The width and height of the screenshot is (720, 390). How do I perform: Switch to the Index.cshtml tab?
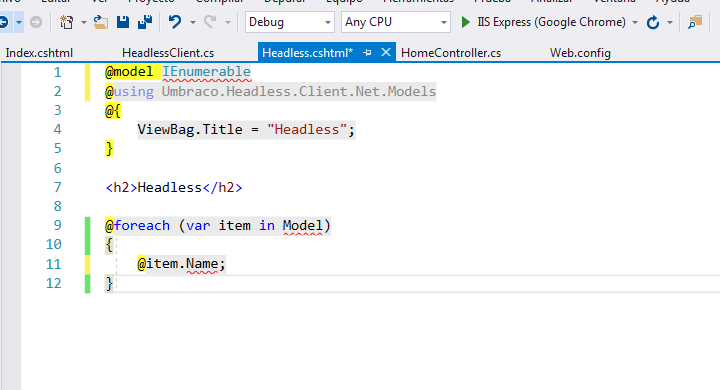[39, 53]
